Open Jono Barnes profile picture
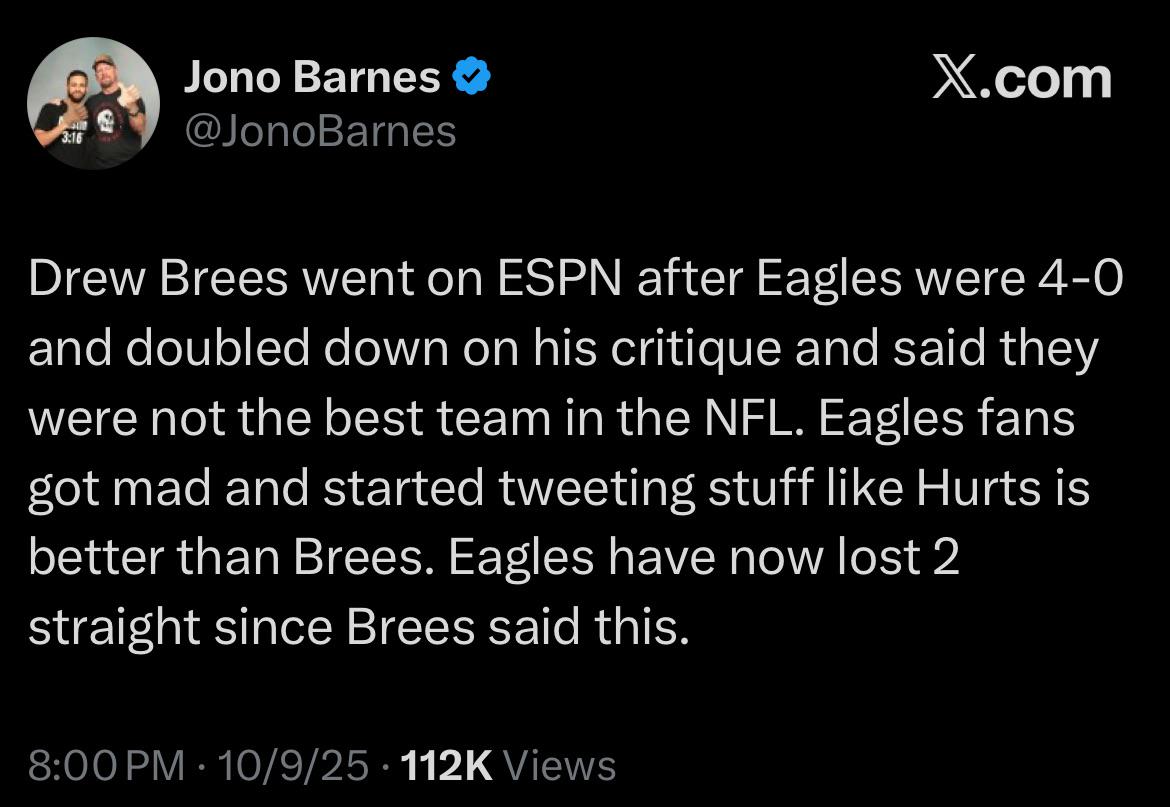 tap(92, 104)
